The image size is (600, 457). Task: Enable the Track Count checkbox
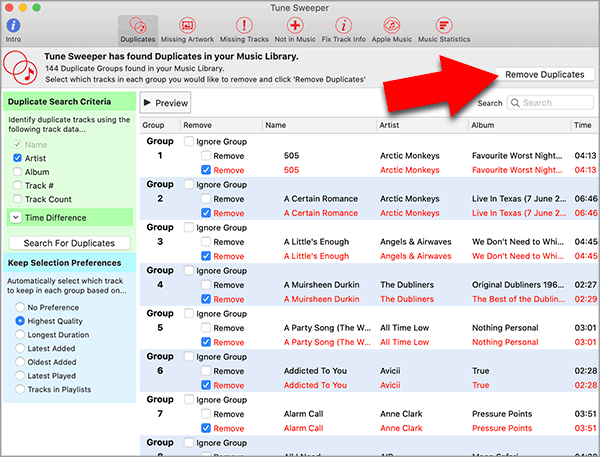17,199
